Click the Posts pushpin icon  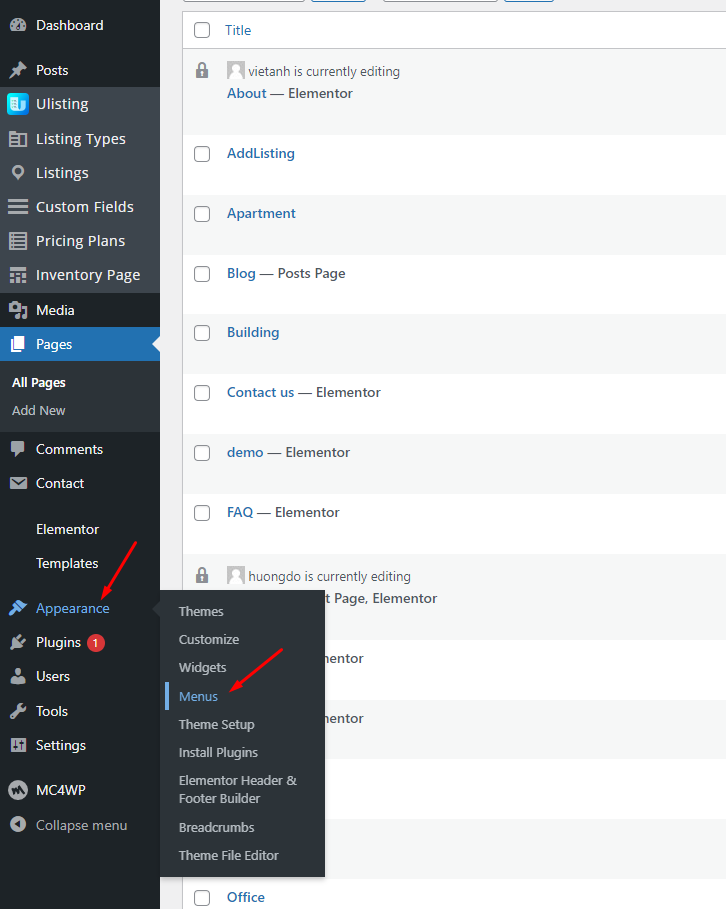coord(17,70)
